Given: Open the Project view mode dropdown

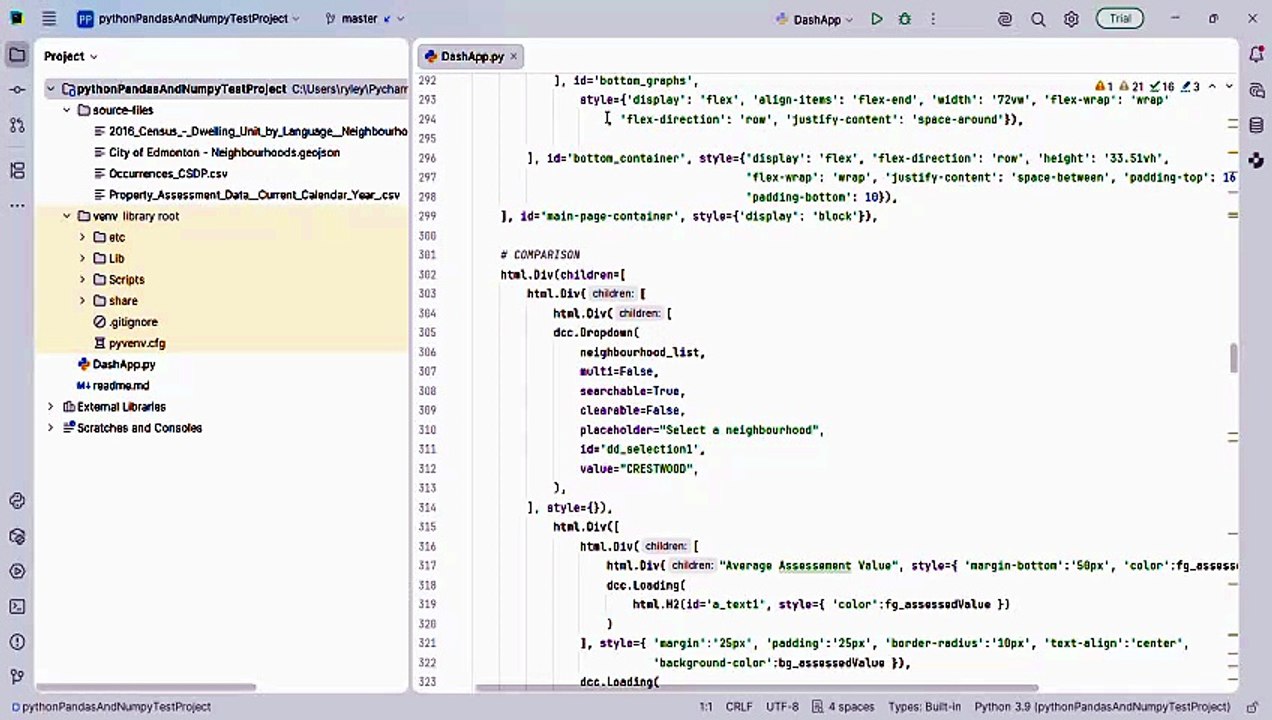Looking at the screenshot, I should click(71, 57).
